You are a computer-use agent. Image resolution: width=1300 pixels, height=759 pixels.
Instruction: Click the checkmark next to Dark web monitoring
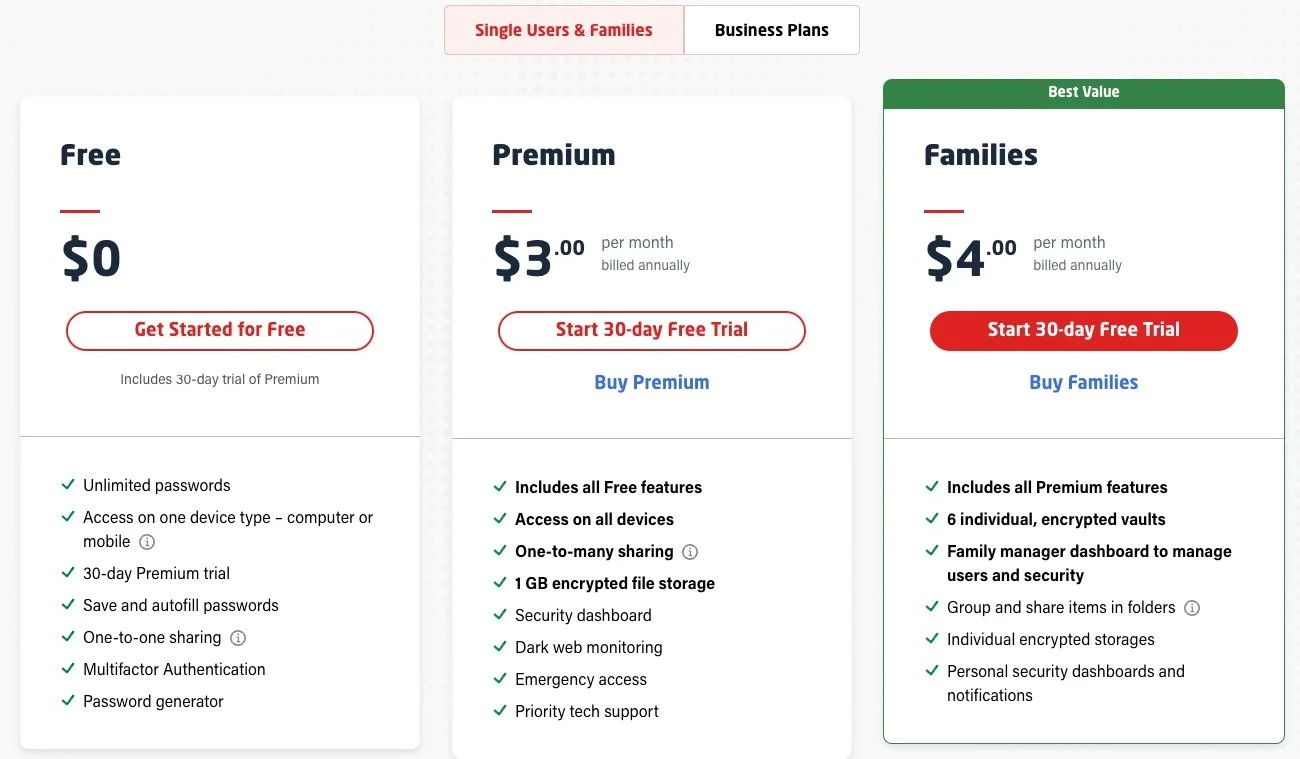pos(500,647)
